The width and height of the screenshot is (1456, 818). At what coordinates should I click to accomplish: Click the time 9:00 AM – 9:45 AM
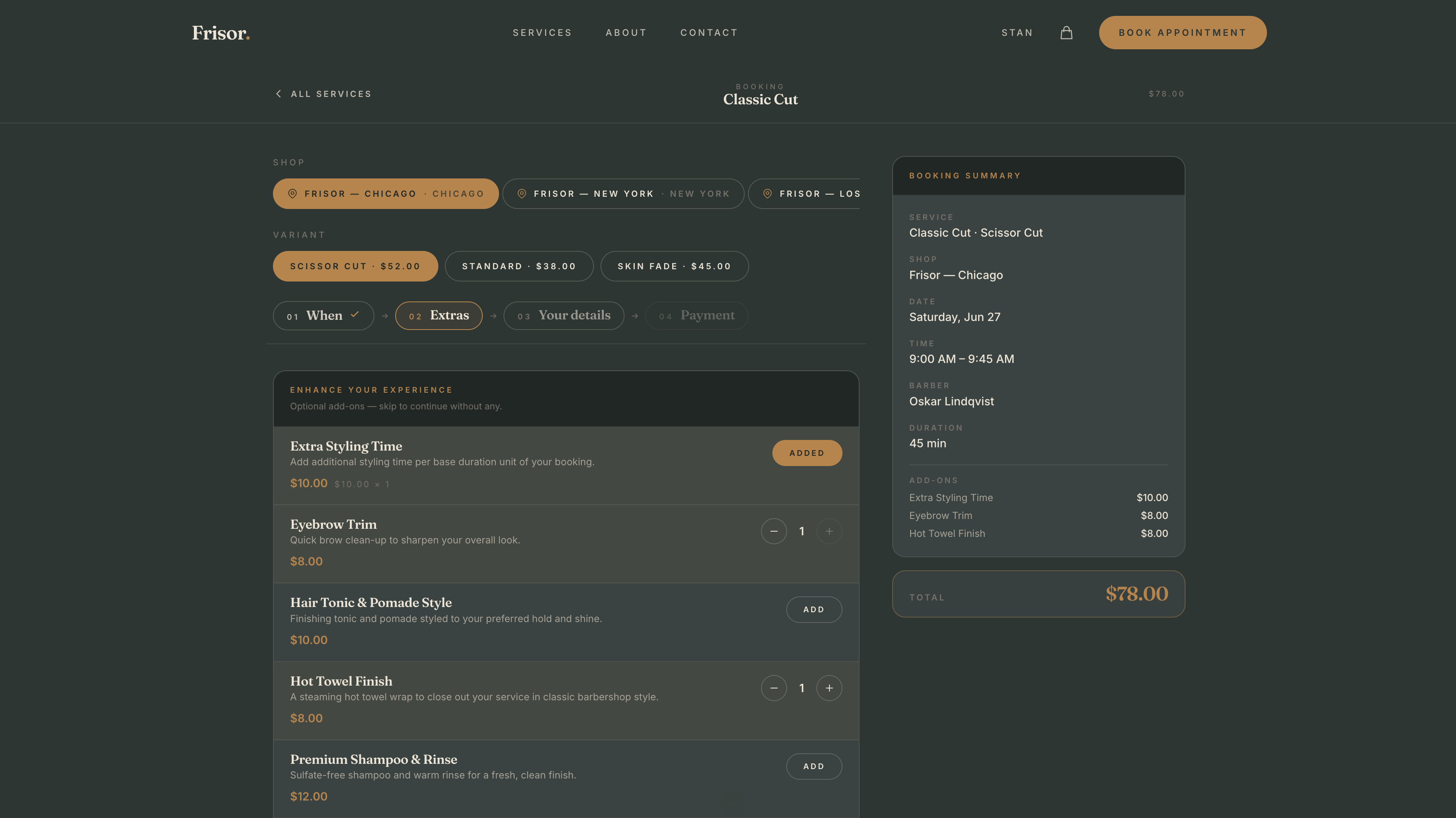tap(961, 359)
